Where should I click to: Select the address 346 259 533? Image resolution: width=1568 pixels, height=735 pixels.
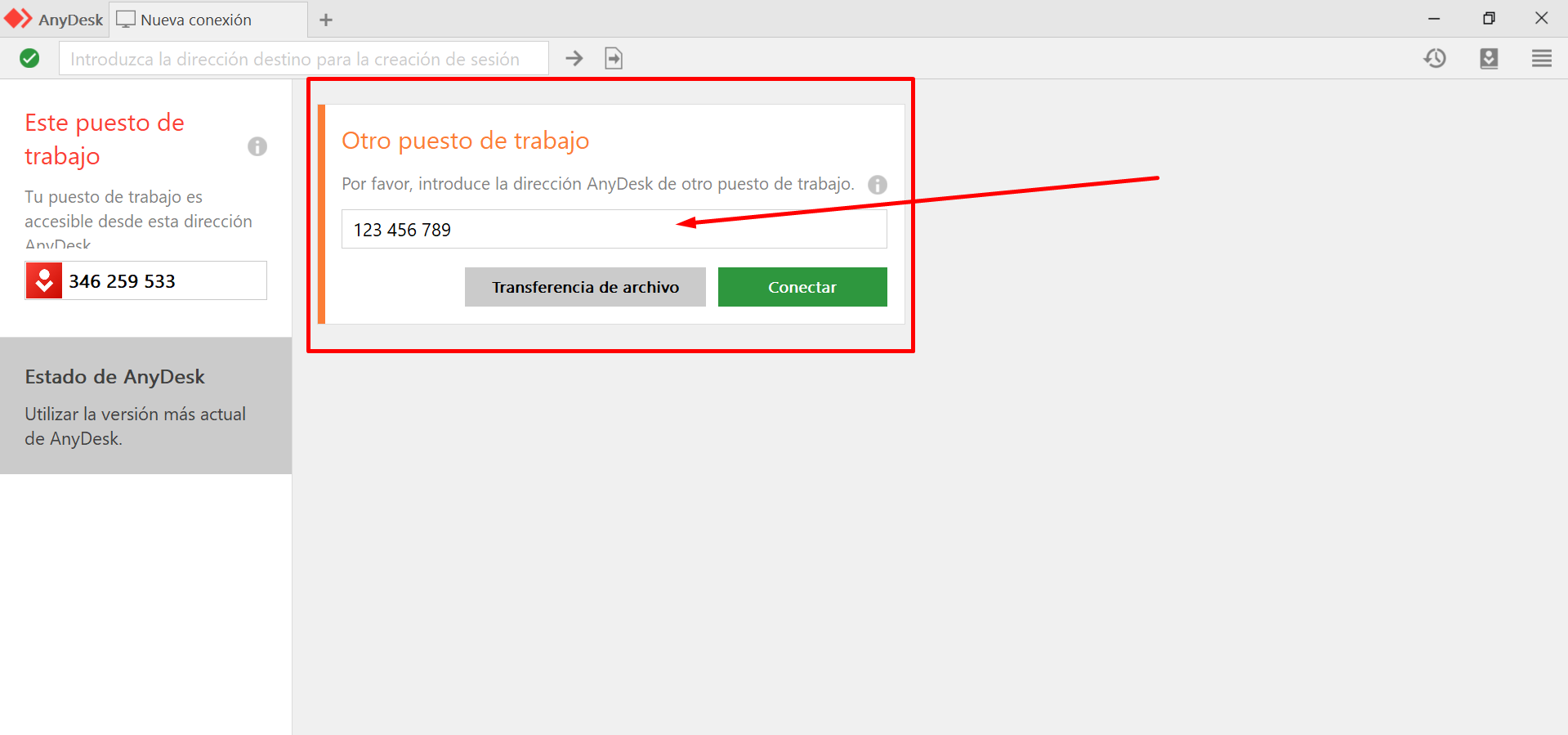pyautogui.click(x=122, y=281)
